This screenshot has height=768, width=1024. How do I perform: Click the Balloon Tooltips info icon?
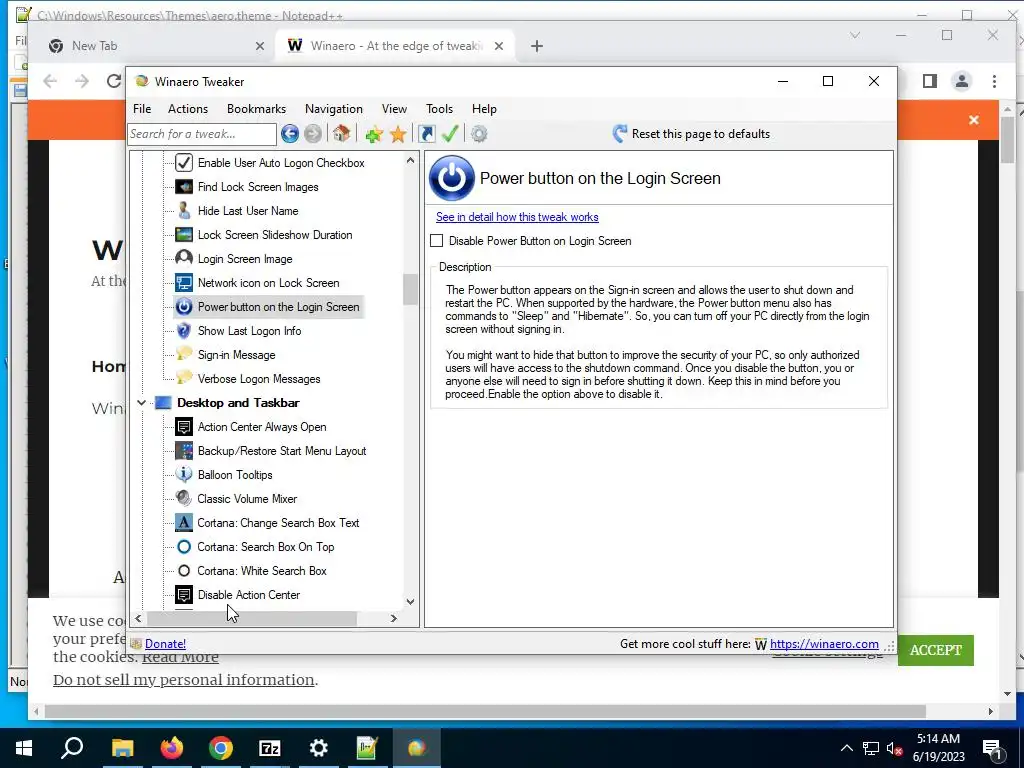coord(184,474)
